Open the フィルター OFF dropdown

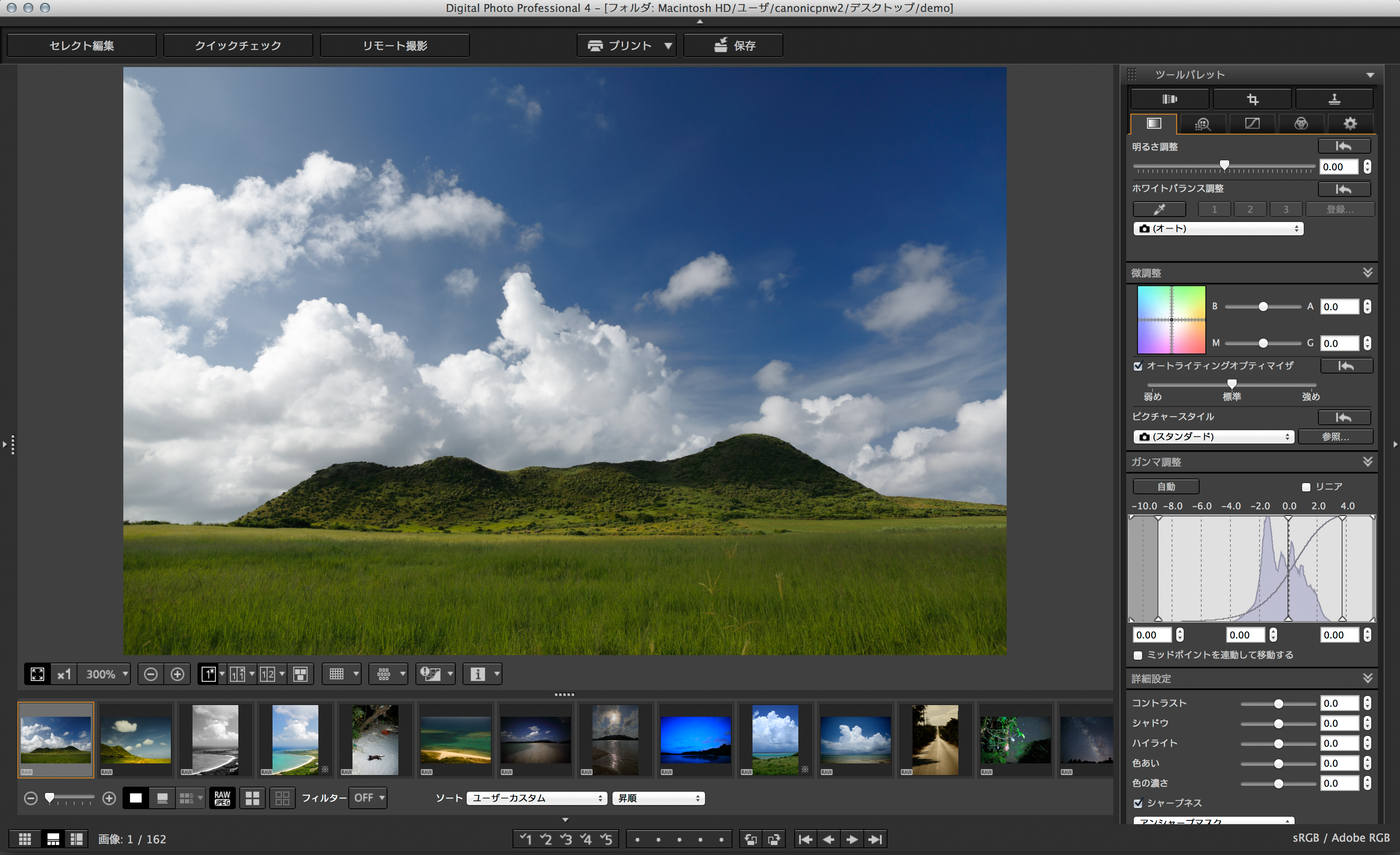tap(367, 798)
